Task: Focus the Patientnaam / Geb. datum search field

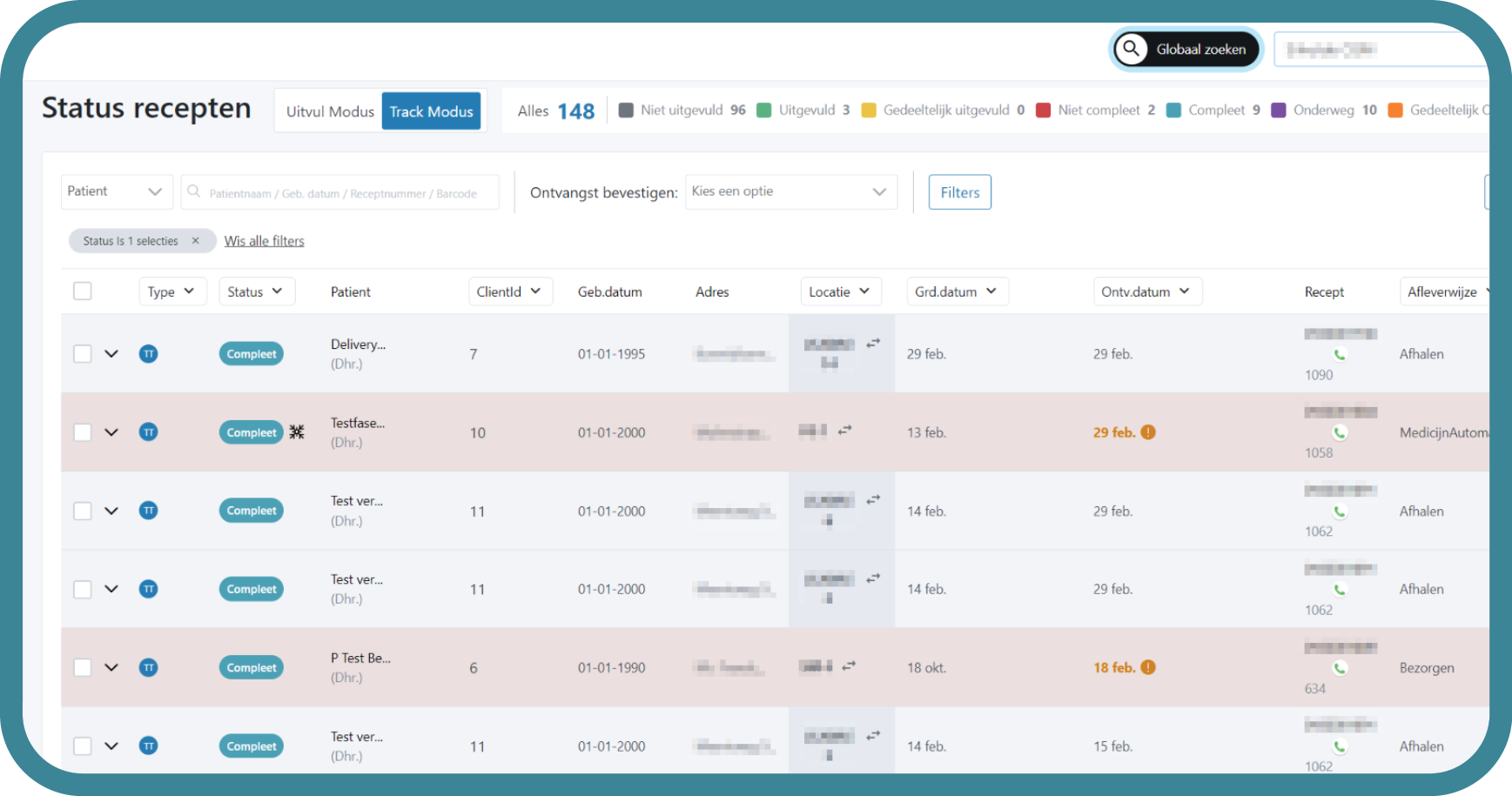Action: tap(340, 192)
